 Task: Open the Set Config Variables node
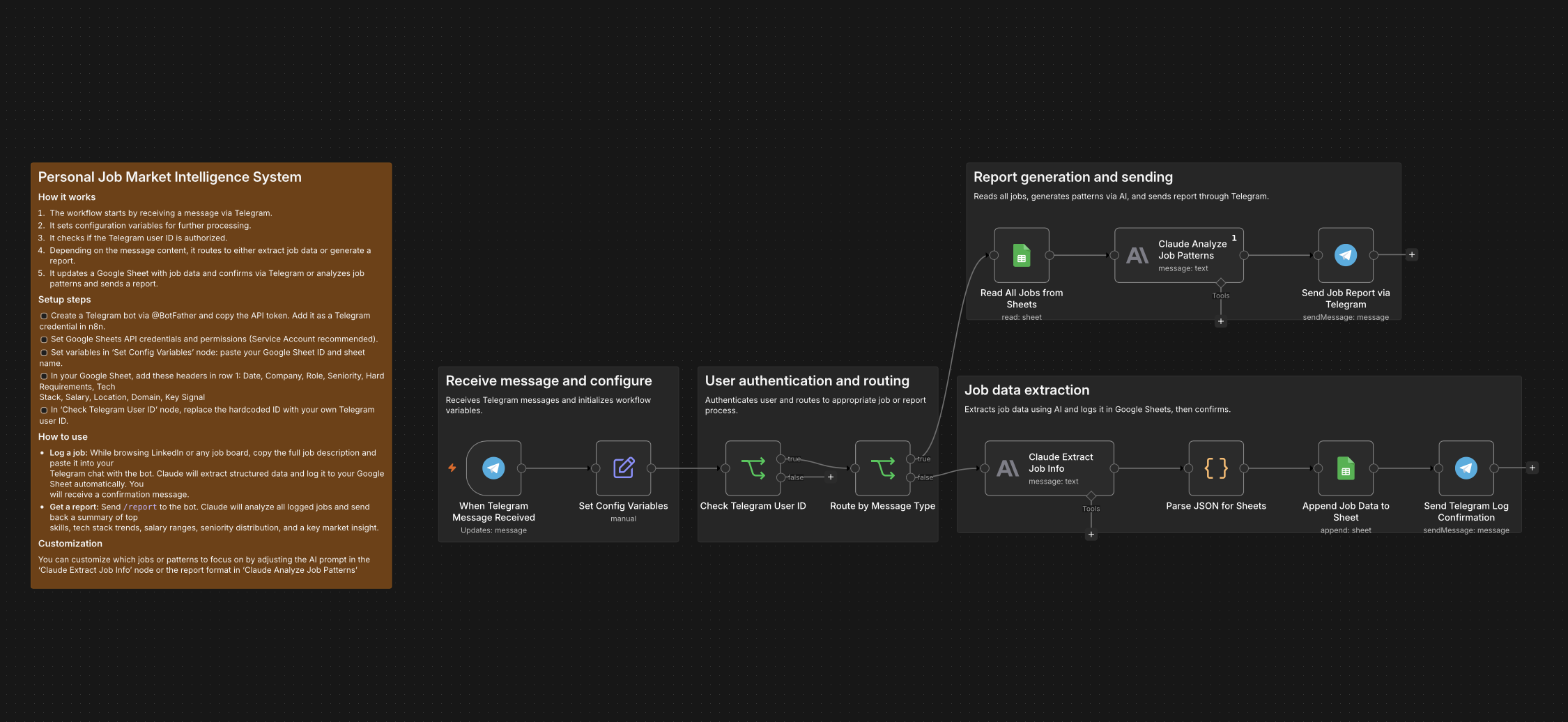click(623, 468)
